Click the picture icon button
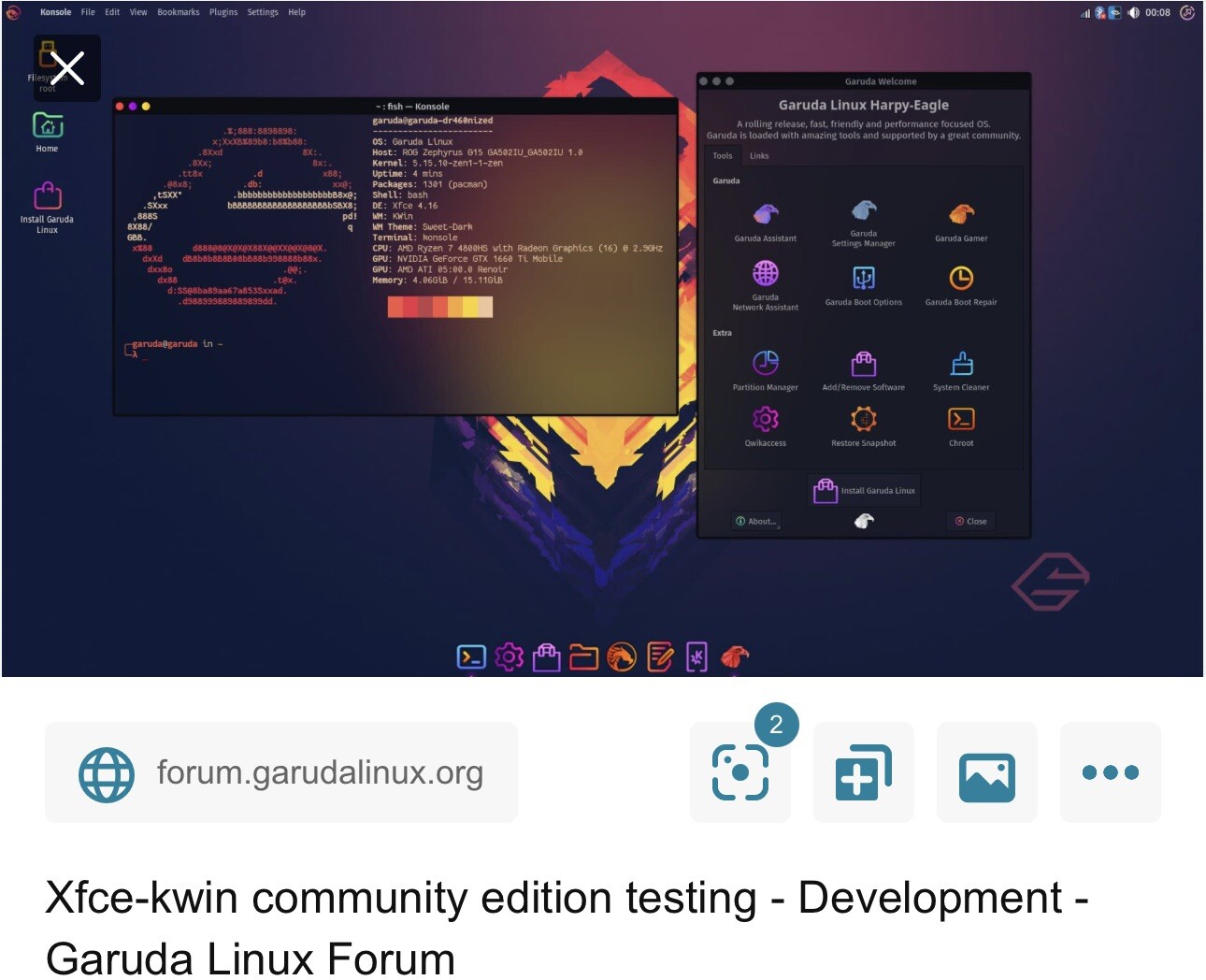This screenshot has height=980, width=1206. click(987, 772)
